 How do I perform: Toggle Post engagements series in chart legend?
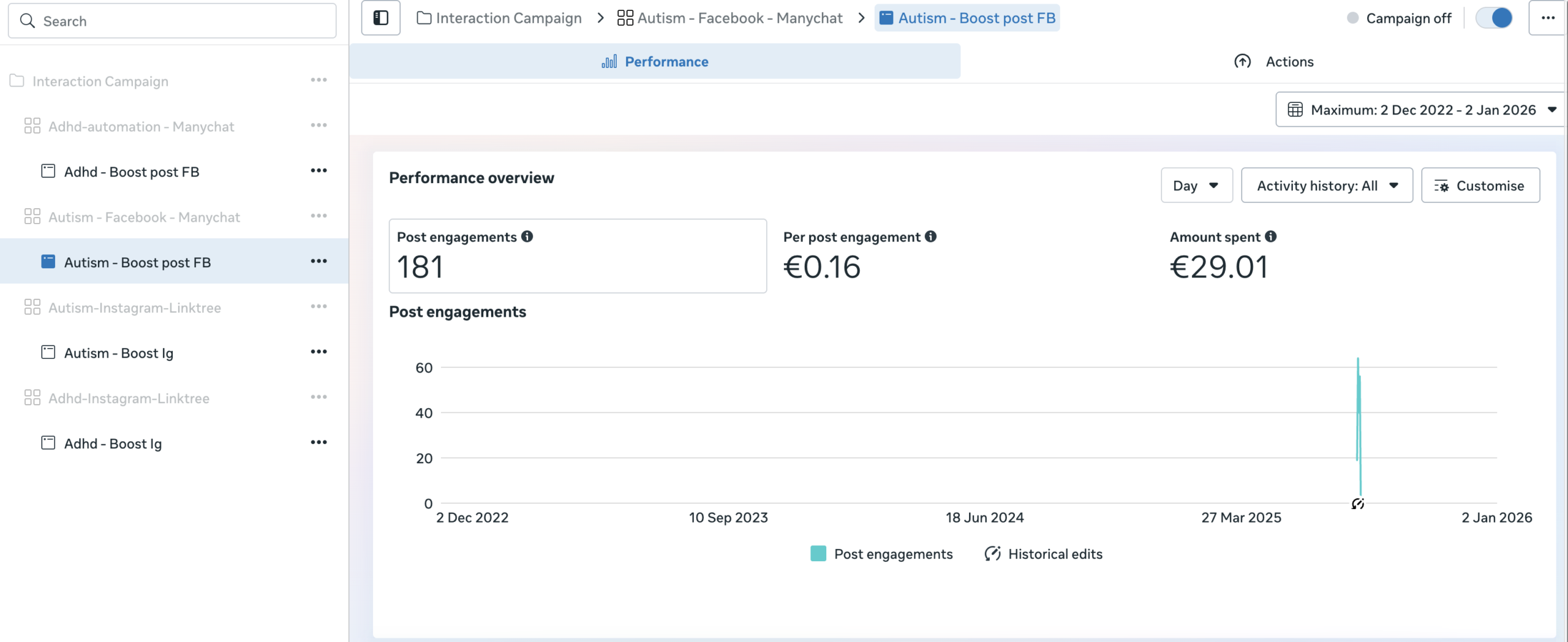pos(881,554)
